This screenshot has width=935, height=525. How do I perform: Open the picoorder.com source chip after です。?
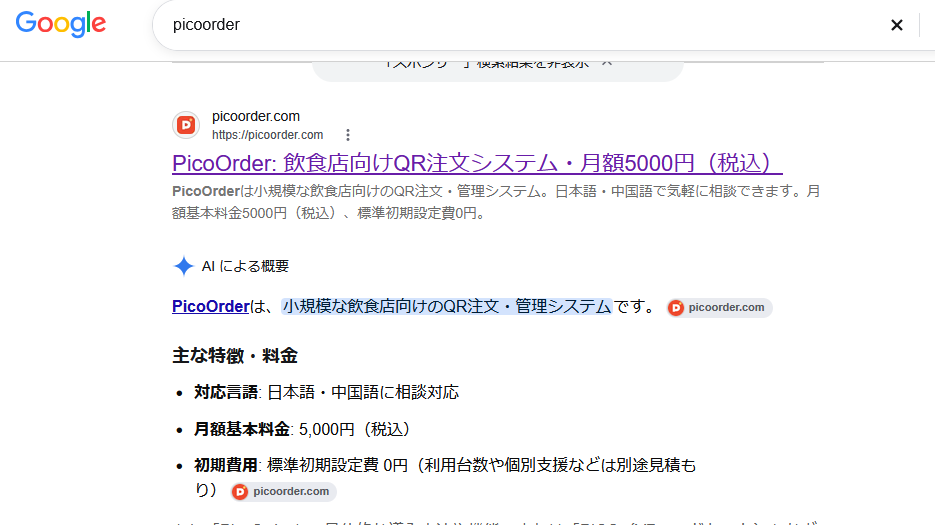point(720,307)
